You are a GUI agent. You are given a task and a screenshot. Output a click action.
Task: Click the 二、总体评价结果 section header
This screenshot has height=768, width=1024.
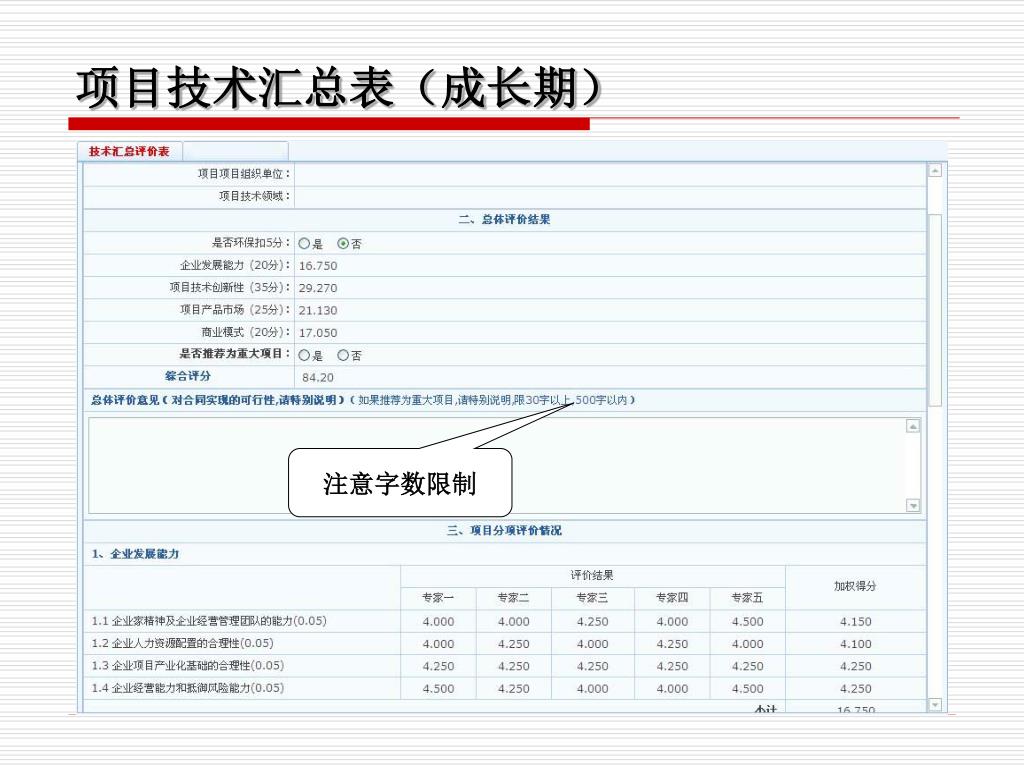point(504,219)
